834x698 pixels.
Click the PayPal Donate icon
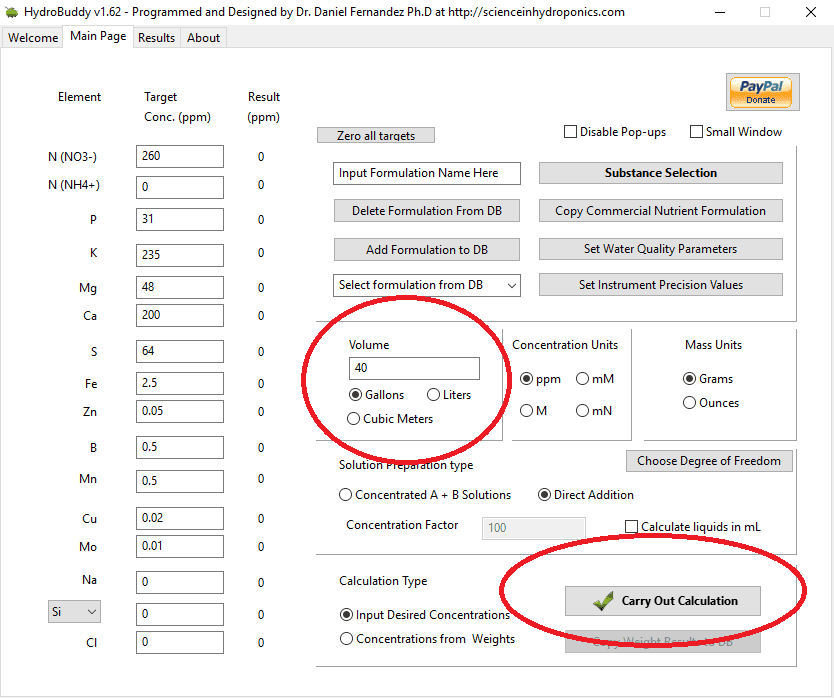click(762, 92)
